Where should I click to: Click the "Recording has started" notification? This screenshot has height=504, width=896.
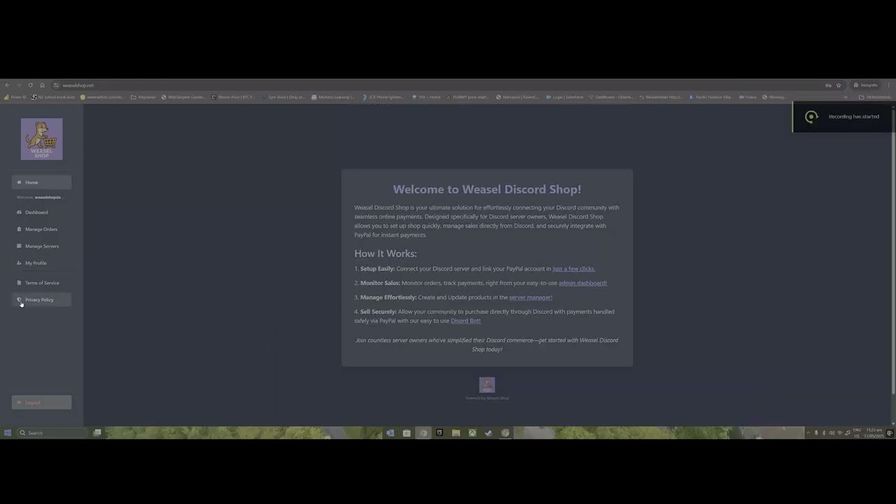click(844, 117)
